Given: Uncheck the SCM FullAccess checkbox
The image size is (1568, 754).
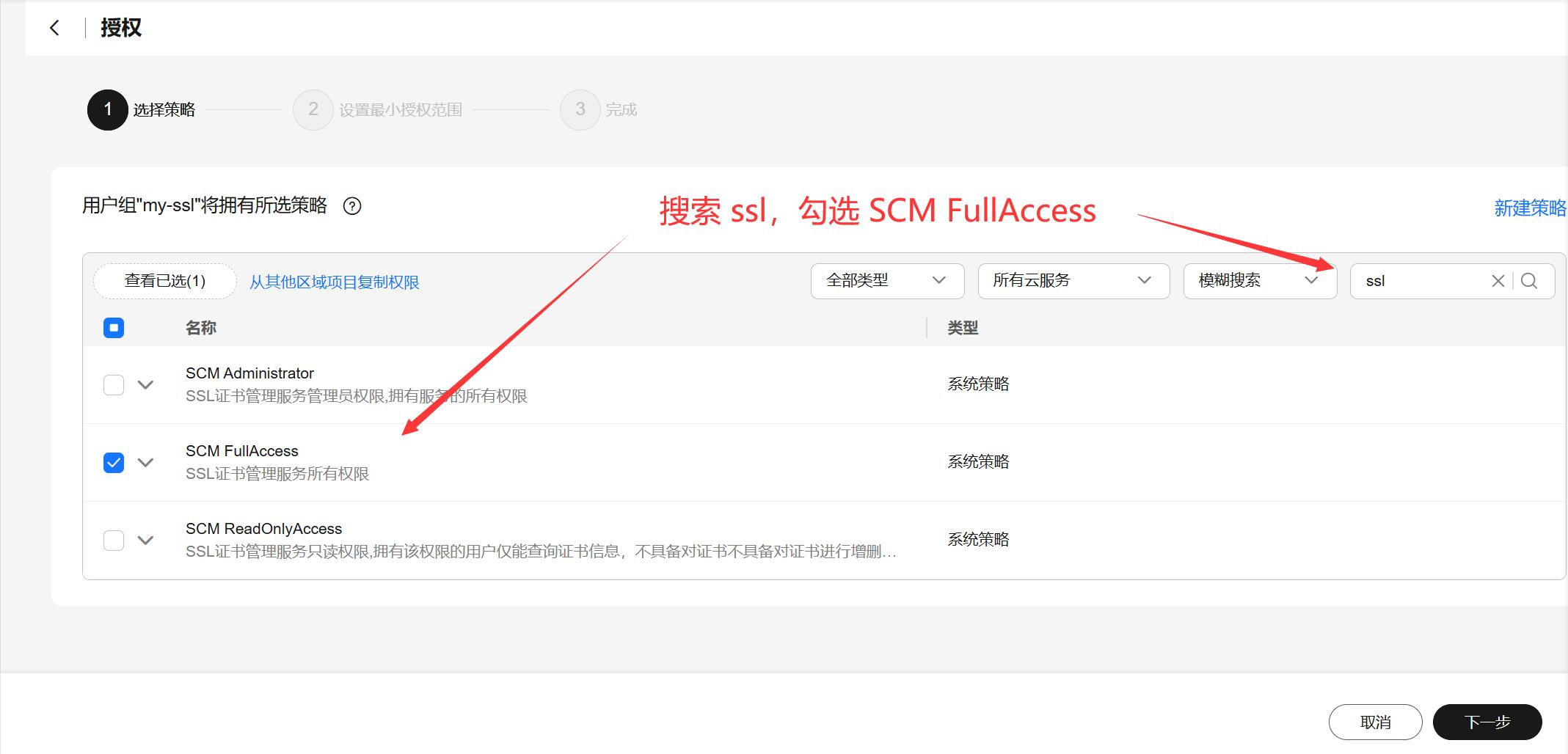Looking at the screenshot, I should point(114,463).
